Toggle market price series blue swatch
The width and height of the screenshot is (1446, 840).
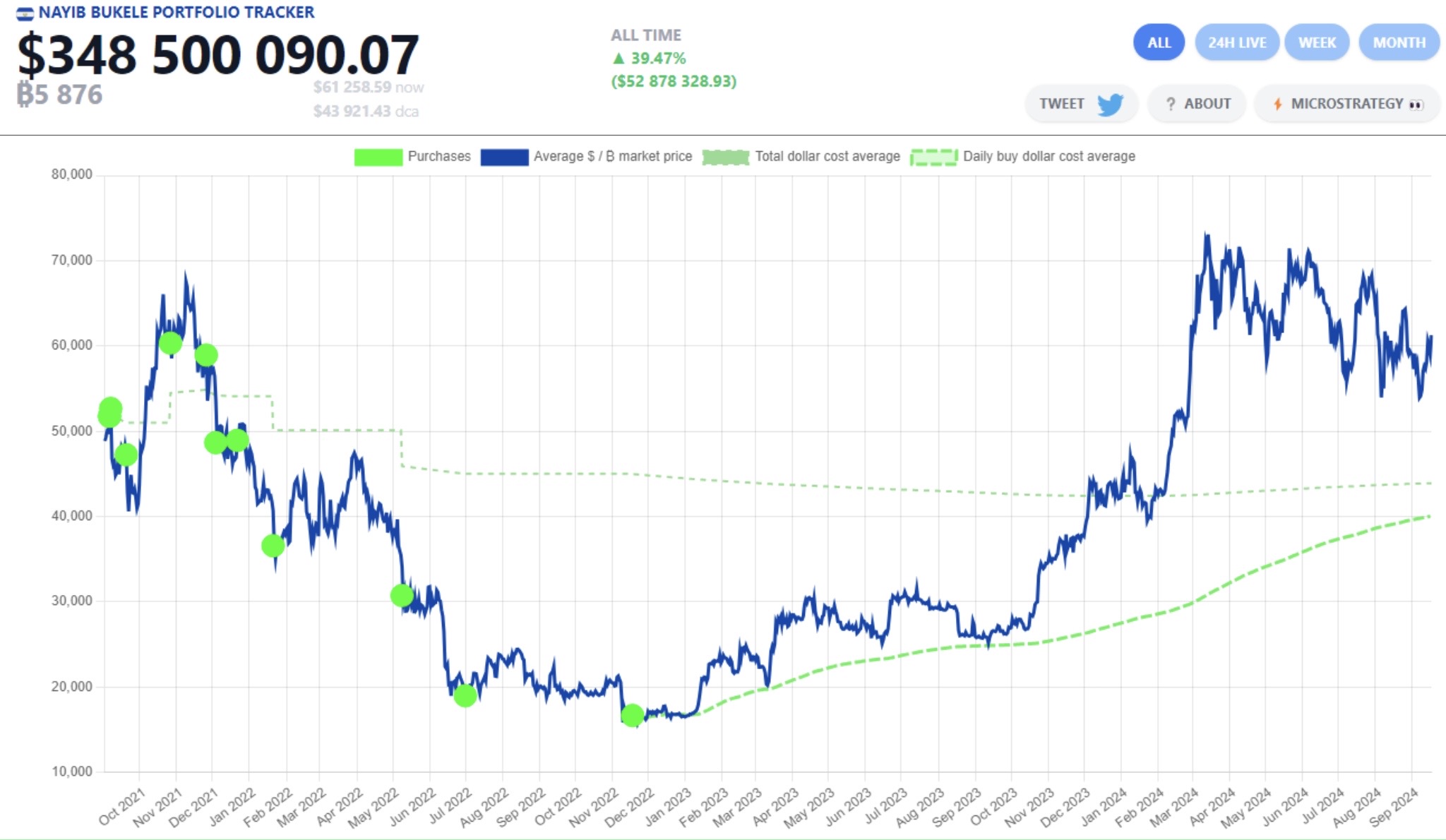click(504, 157)
